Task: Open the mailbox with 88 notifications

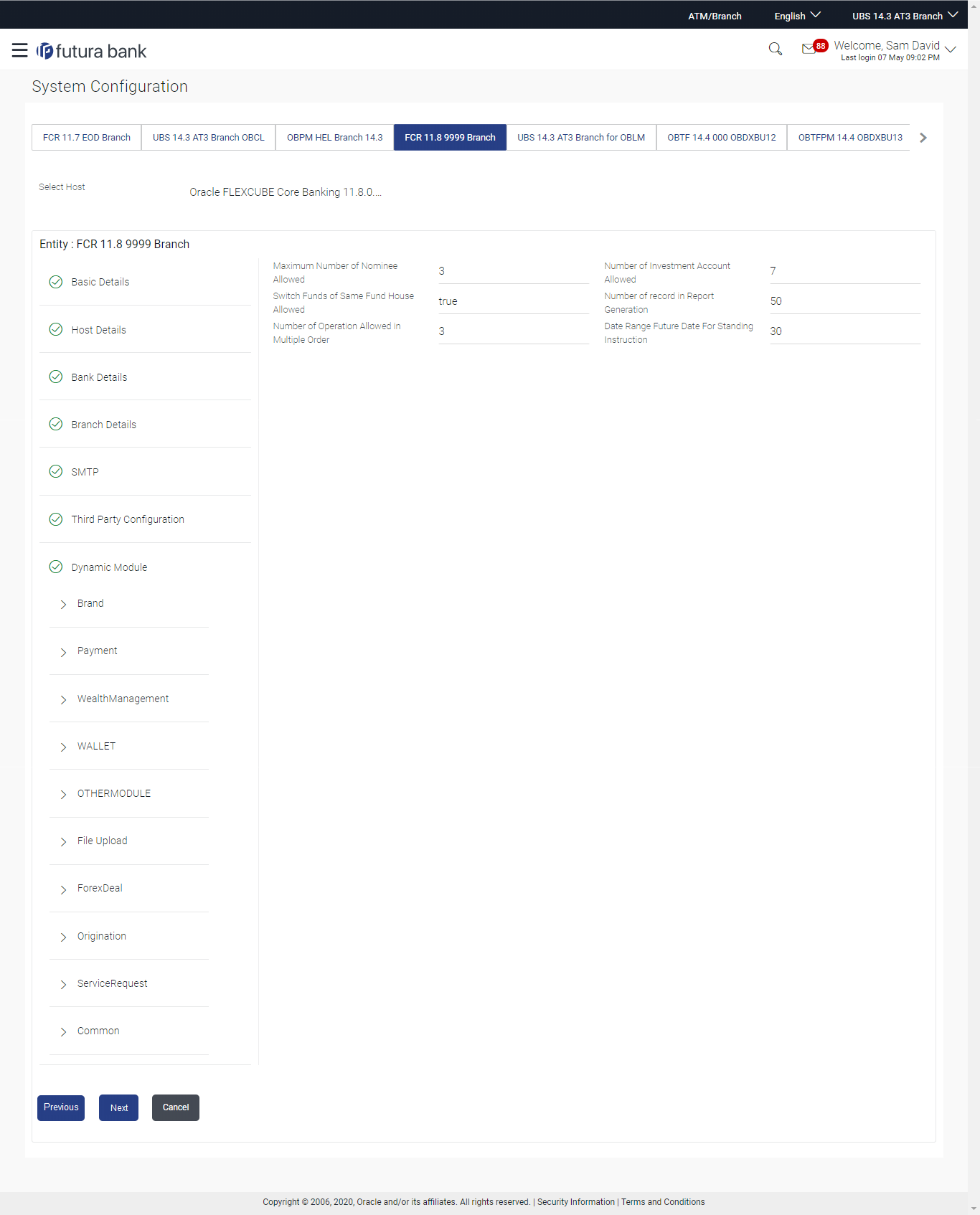Action: tap(814, 47)
